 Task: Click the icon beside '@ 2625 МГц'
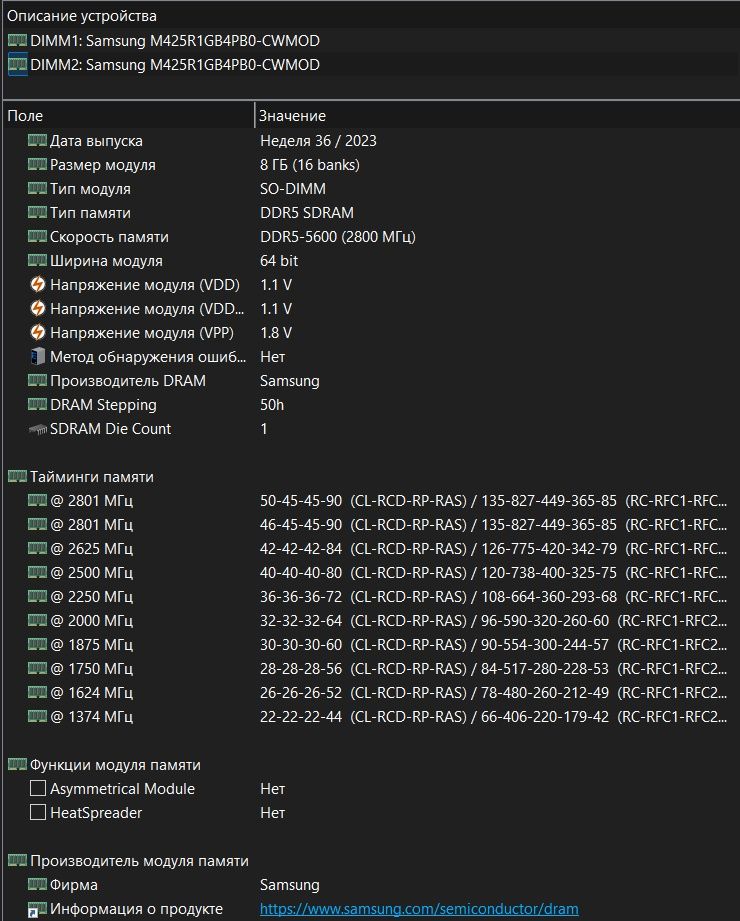pos(37,549)
